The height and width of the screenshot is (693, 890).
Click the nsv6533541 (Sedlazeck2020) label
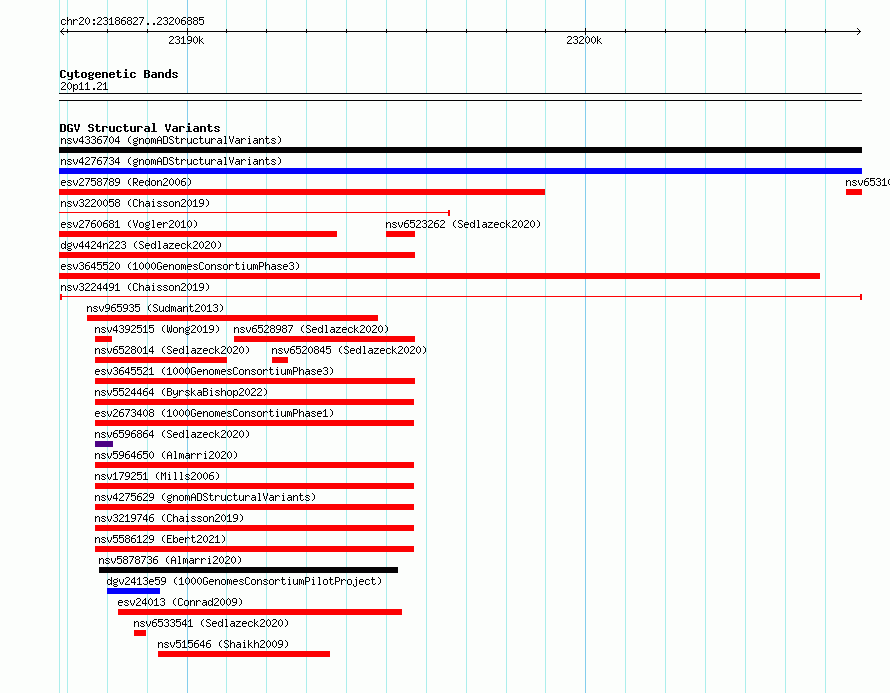click(211, 623)
